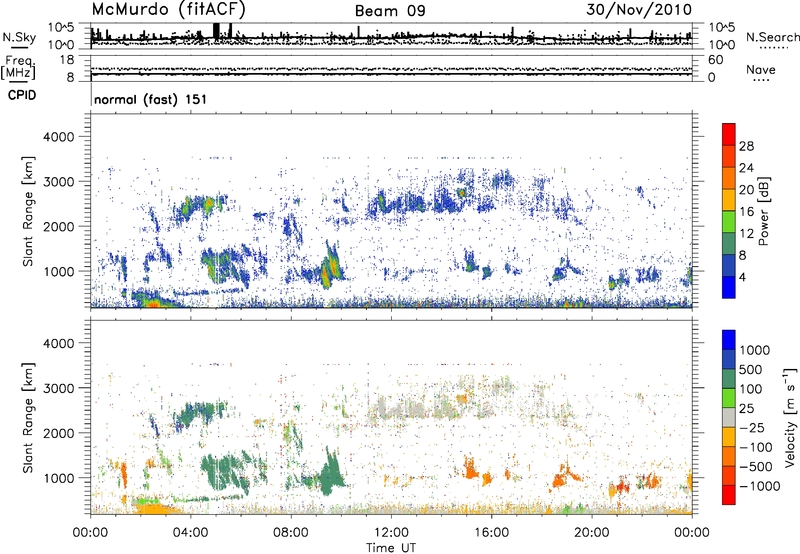Click the 'Time UT' axis title

coord(391,548)
